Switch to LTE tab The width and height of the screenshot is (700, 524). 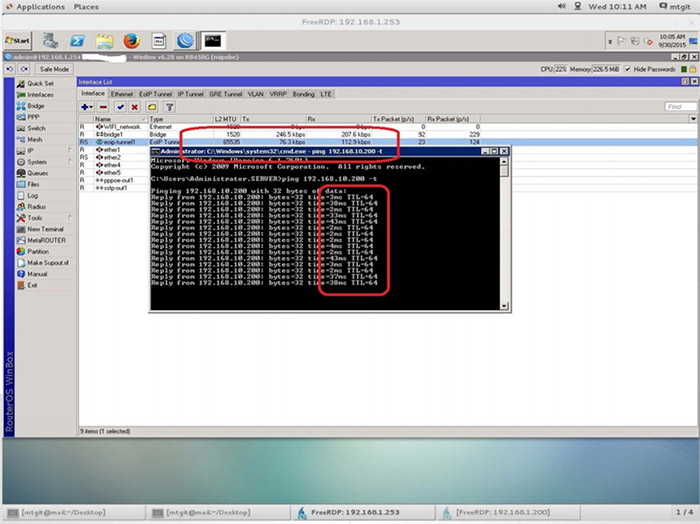(326, 94)
